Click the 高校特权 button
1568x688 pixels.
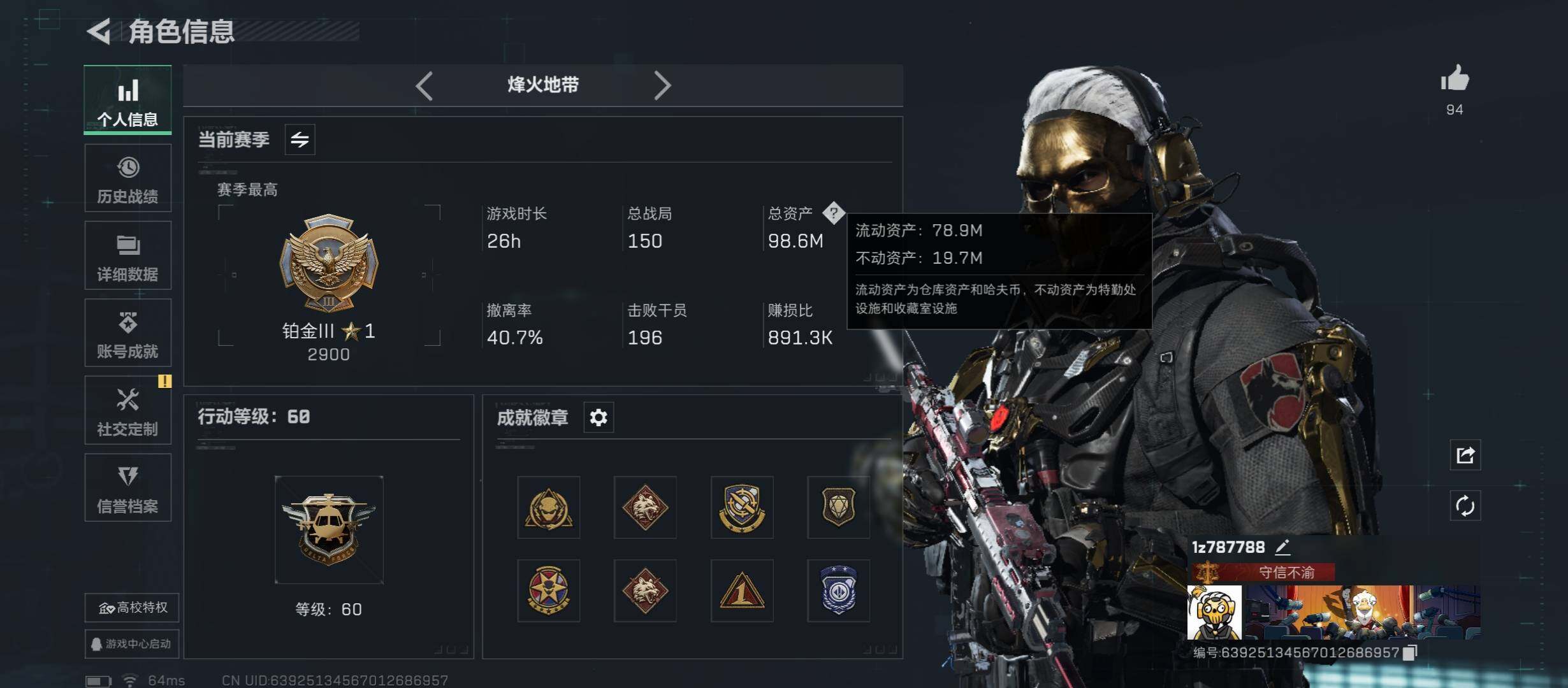pyautogui.click(x=132, y=608)
